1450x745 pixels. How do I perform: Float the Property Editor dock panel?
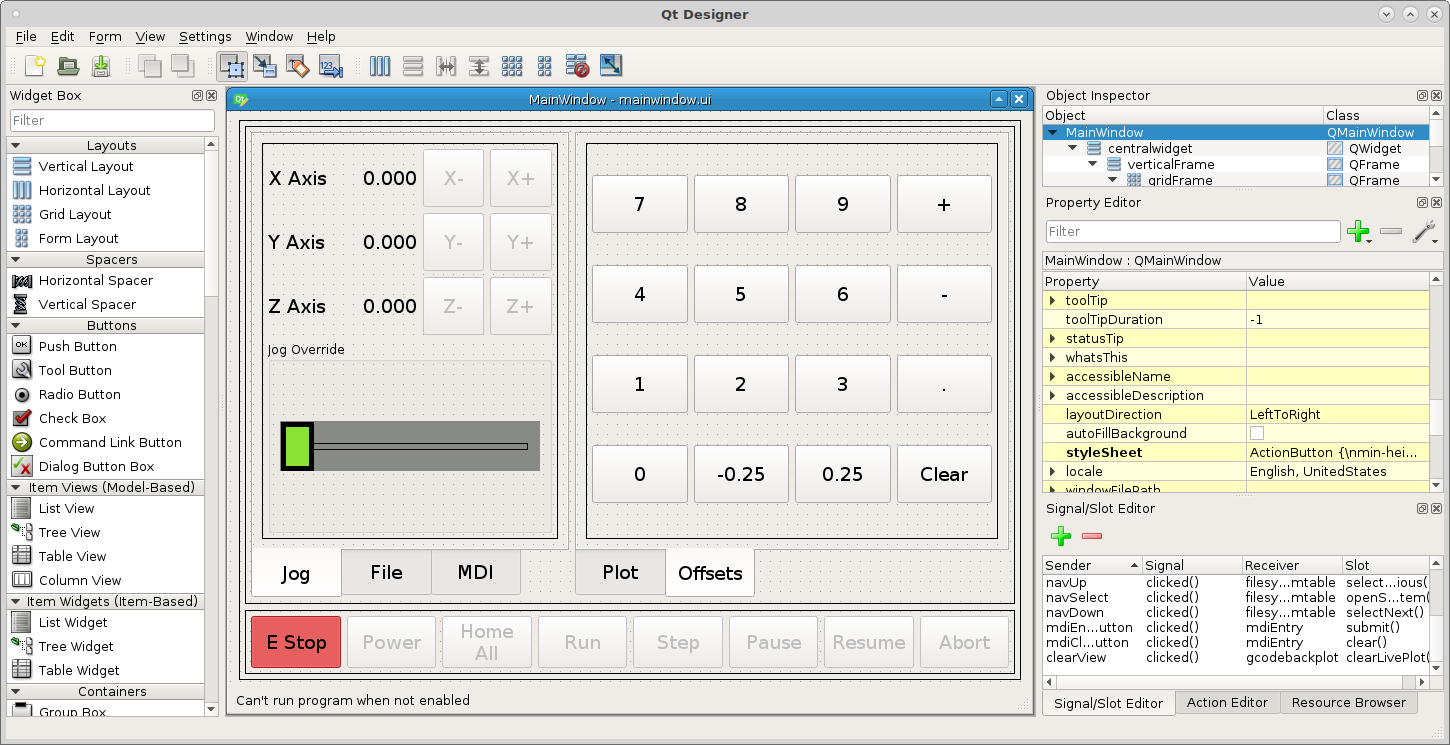tap(1422, 203)
